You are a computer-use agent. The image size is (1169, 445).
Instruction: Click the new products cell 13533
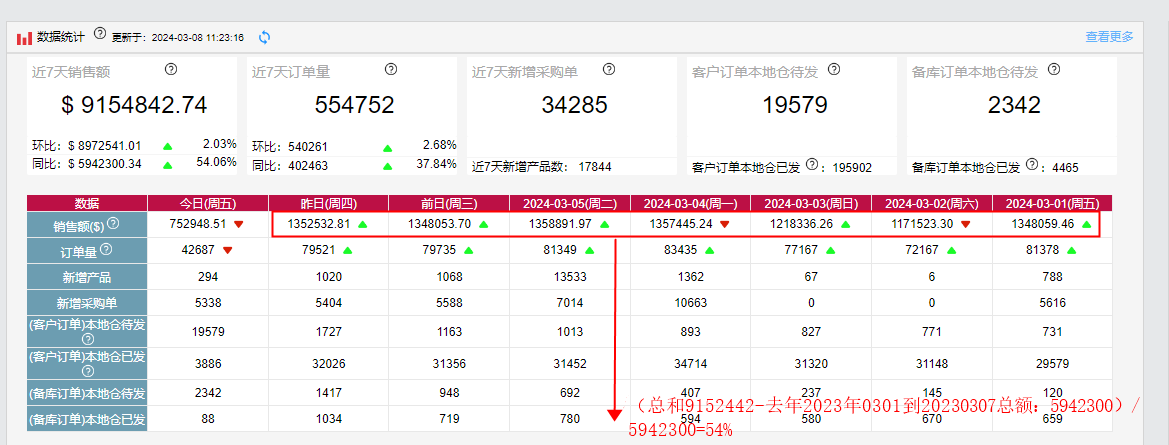pyautogui.click(x=570, y=277)
